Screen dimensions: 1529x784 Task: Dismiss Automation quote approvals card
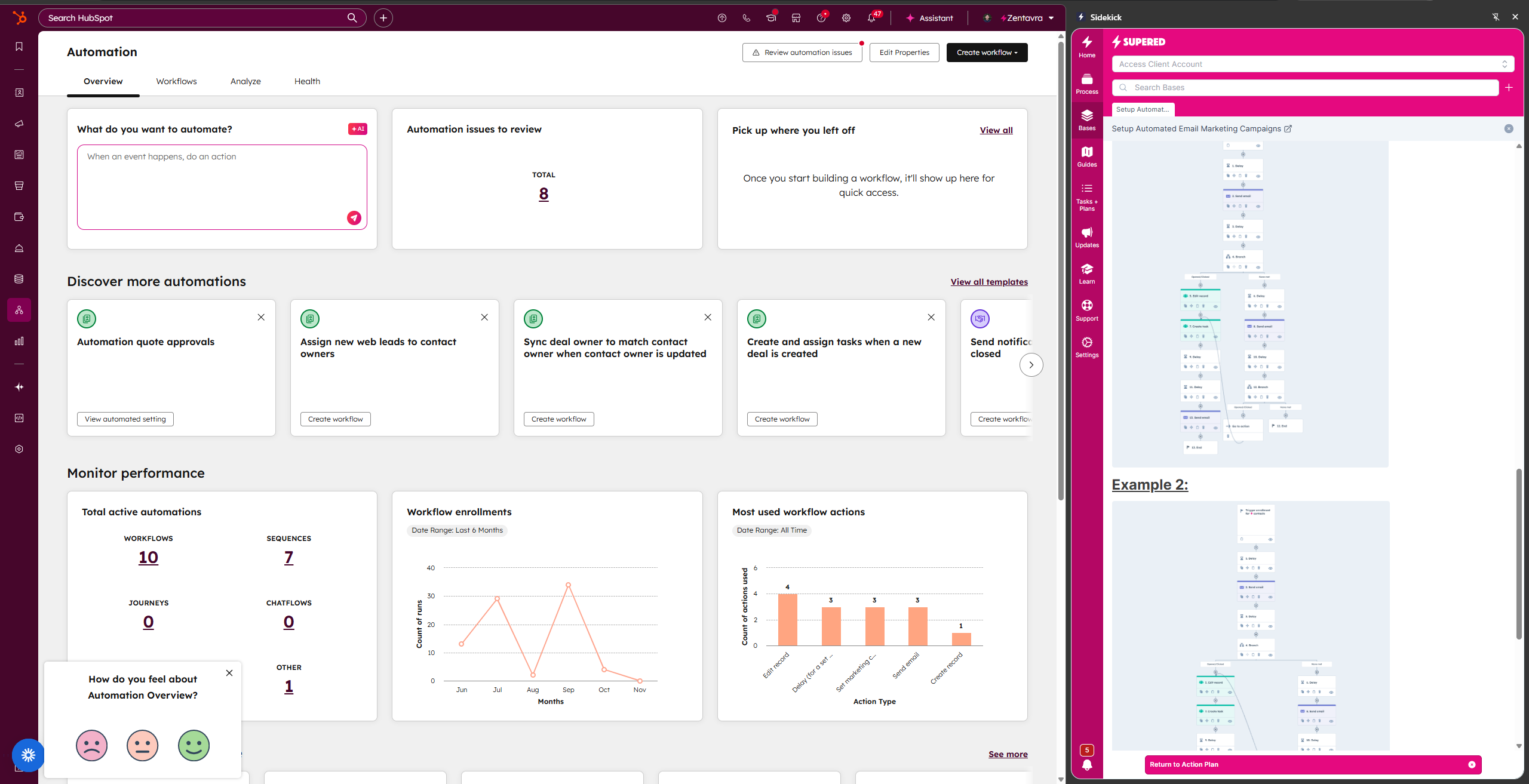tap(261, 317)
